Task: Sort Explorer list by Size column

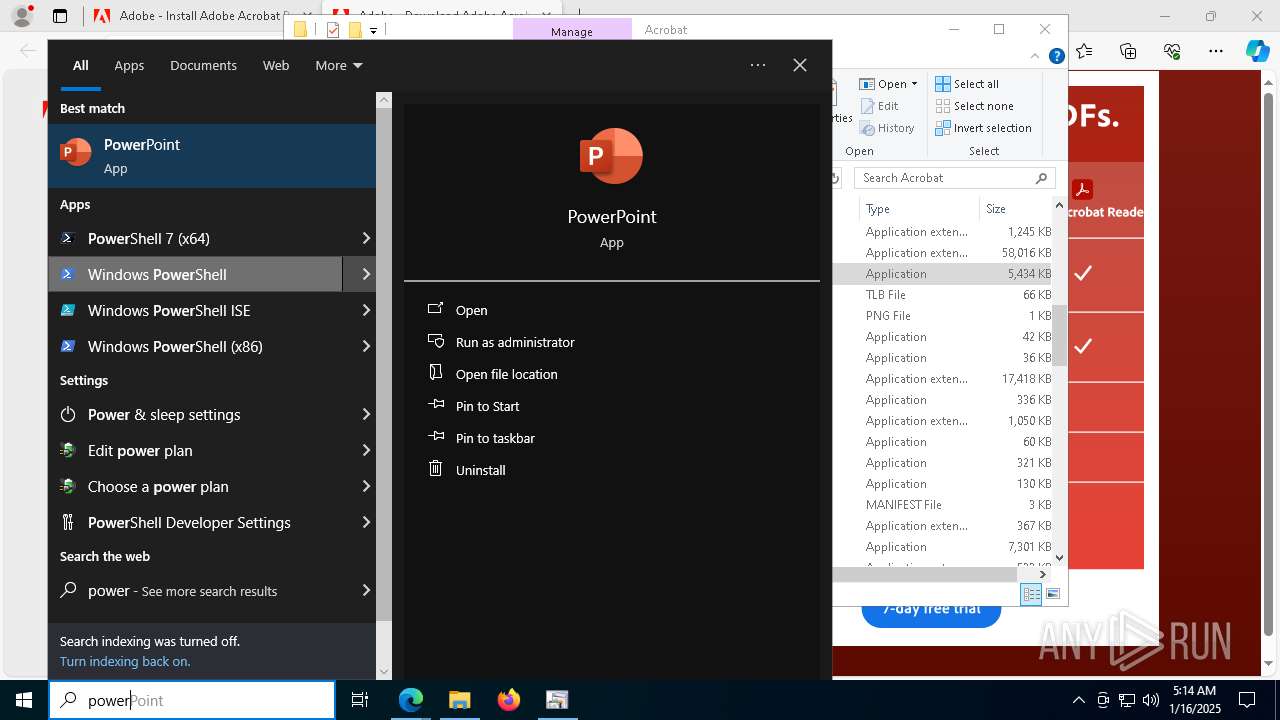Action: tap(1015, 208)
